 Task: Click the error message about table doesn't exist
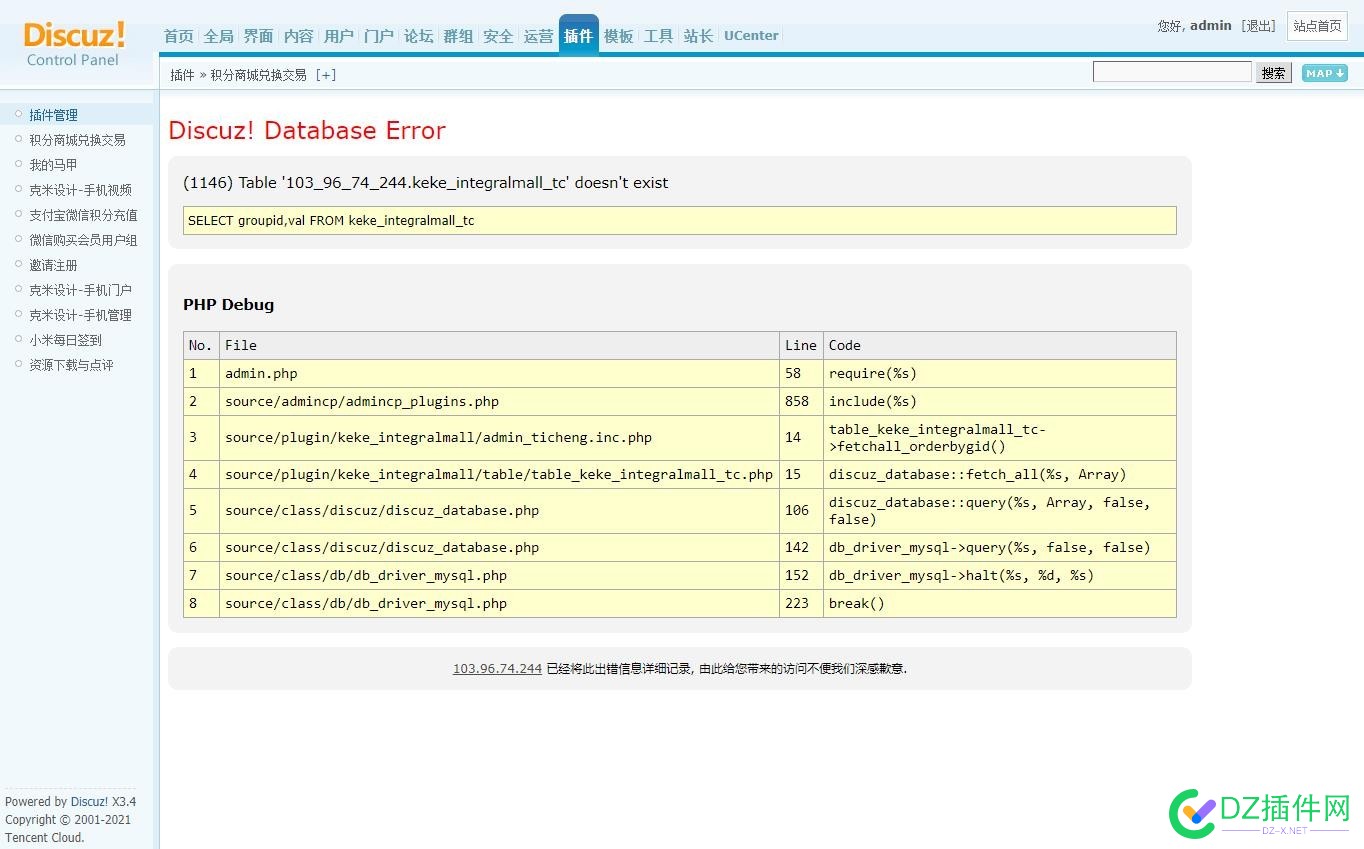tap(426, 183)
